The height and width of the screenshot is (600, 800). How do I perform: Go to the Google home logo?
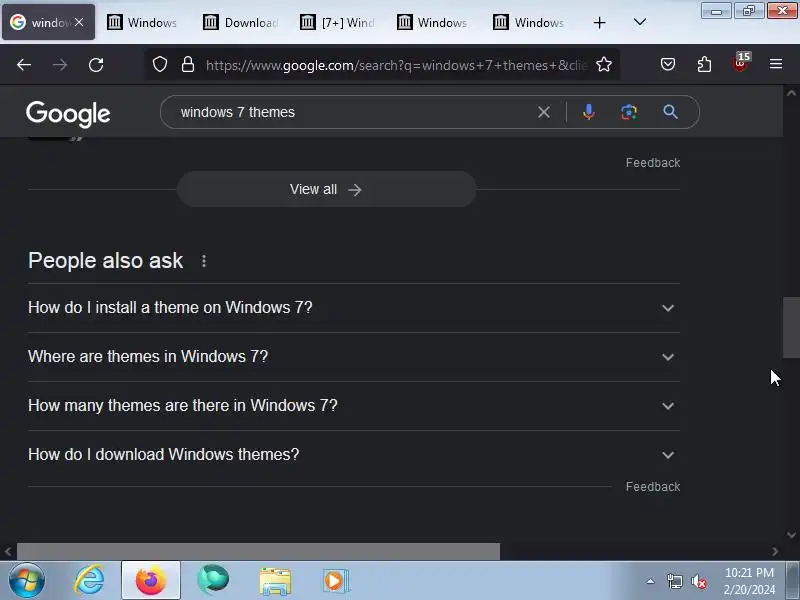[68, 113]
